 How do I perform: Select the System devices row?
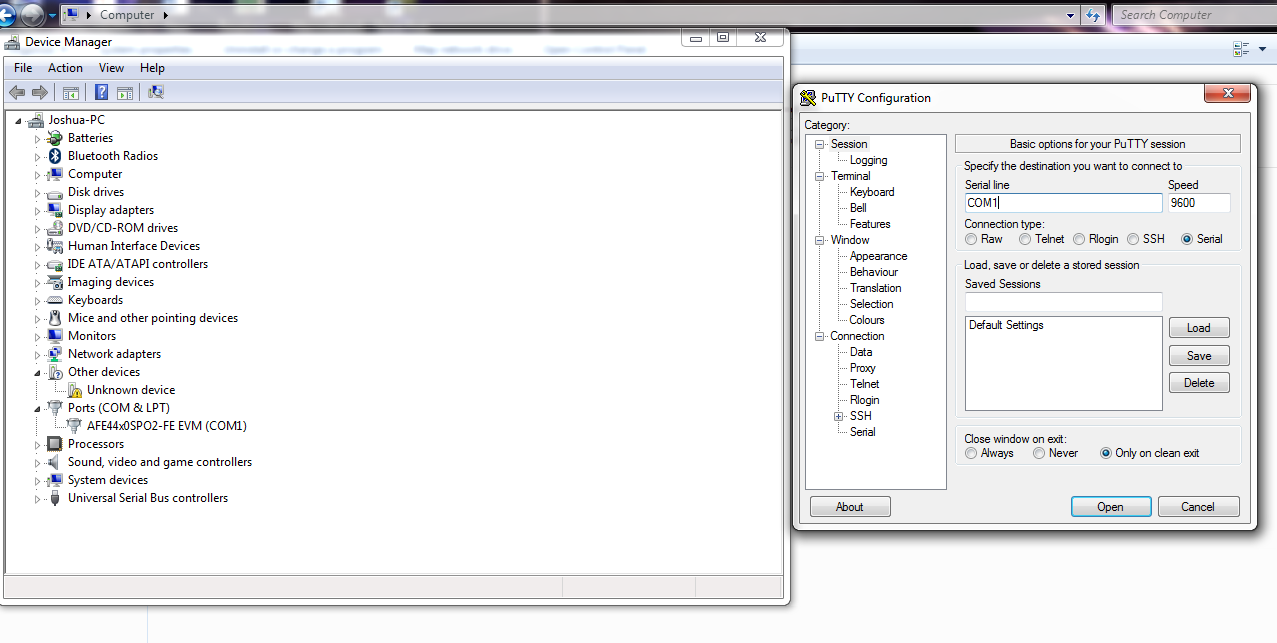tap(108, 480)
